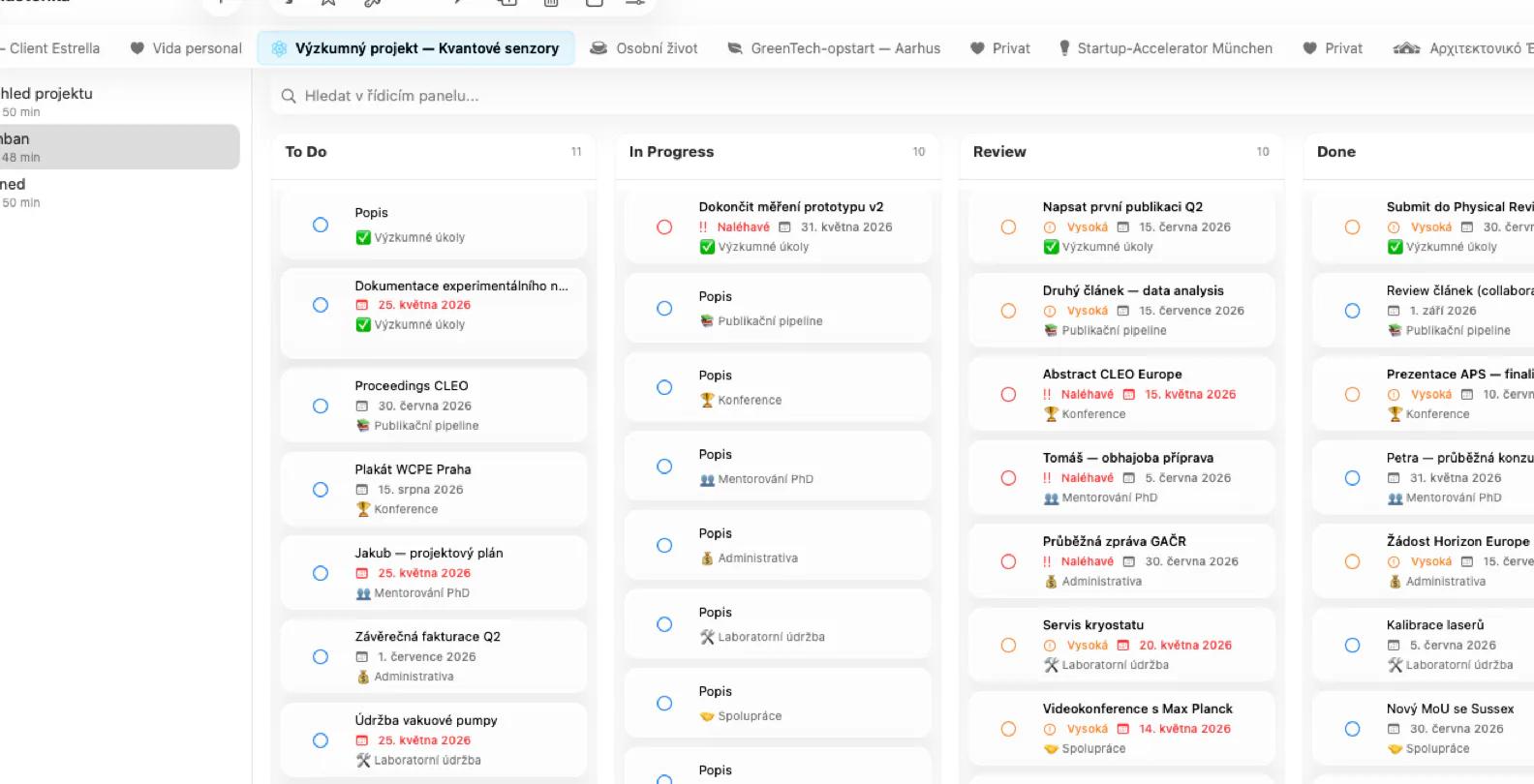Click the red calendar icon on Dokumentace experimentálního card

pos(362,305)
